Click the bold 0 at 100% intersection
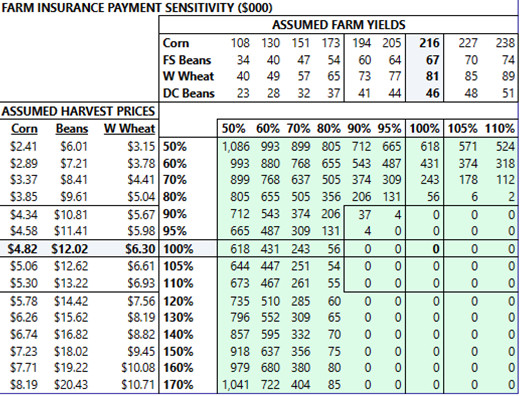Viewport: 520px width, 396px height. 436,249
